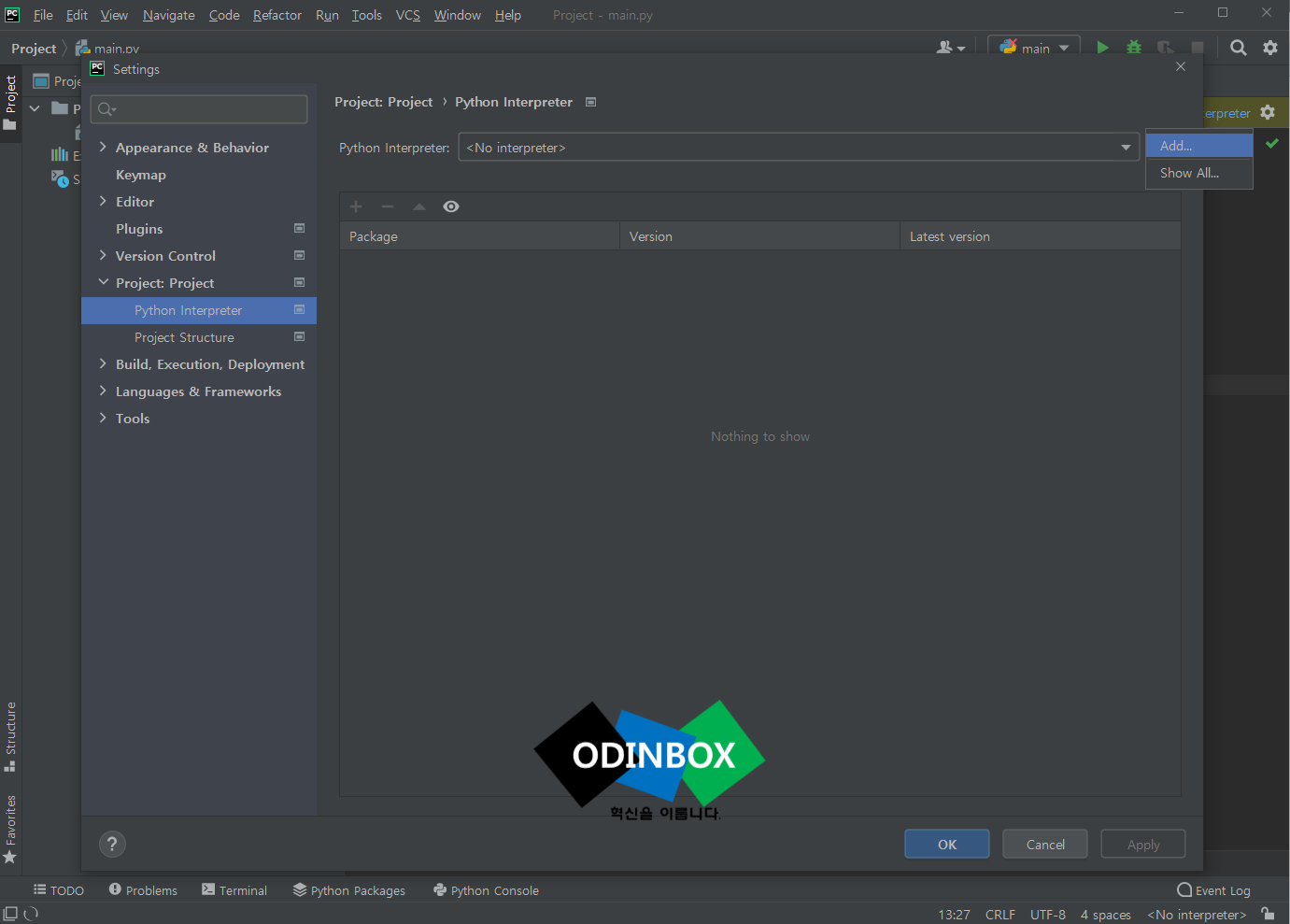Open the File menu

[x=43, y=15]
